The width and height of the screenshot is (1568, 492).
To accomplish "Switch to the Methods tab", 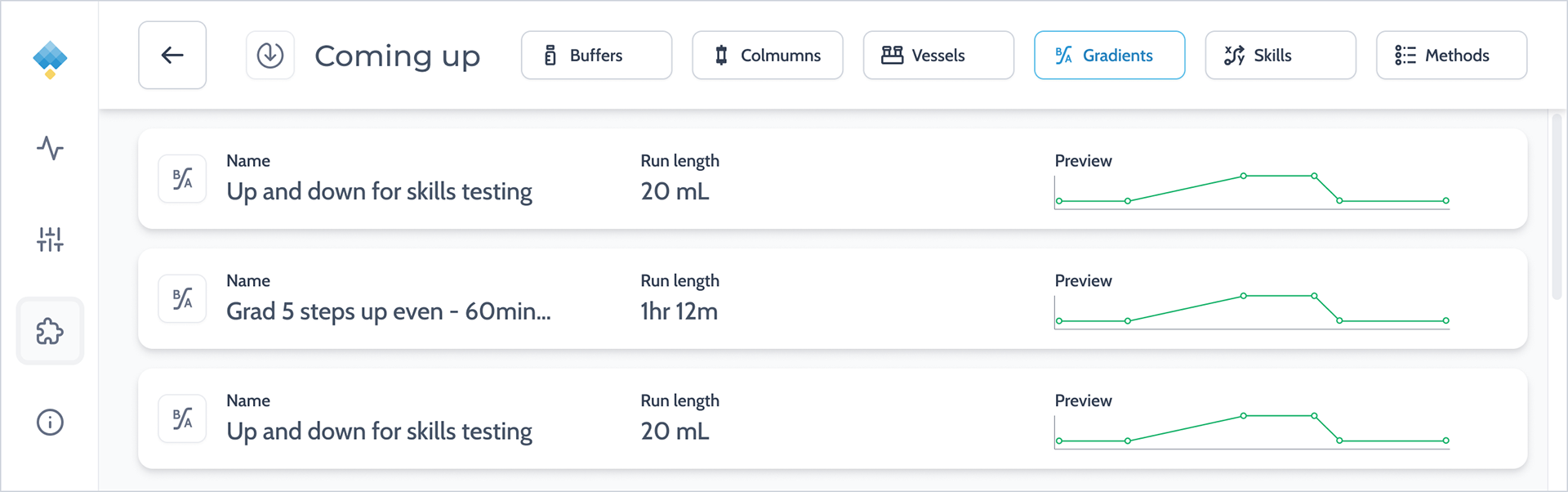I will click(x=1451, y=56).
